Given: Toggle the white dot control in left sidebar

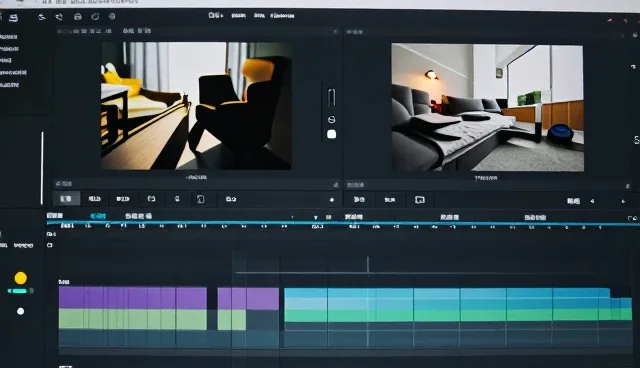Looking at the screenshot, I should tap(20, 311).
